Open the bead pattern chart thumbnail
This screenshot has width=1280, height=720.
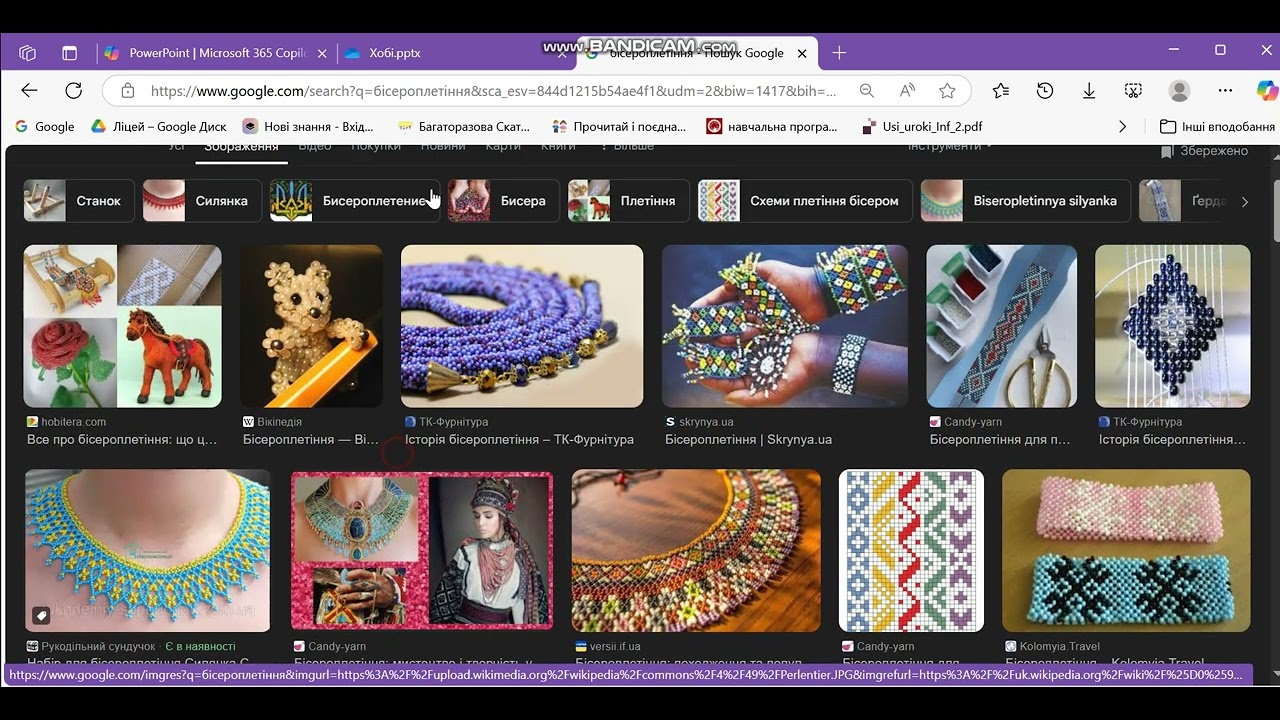[x=911, y=550]
